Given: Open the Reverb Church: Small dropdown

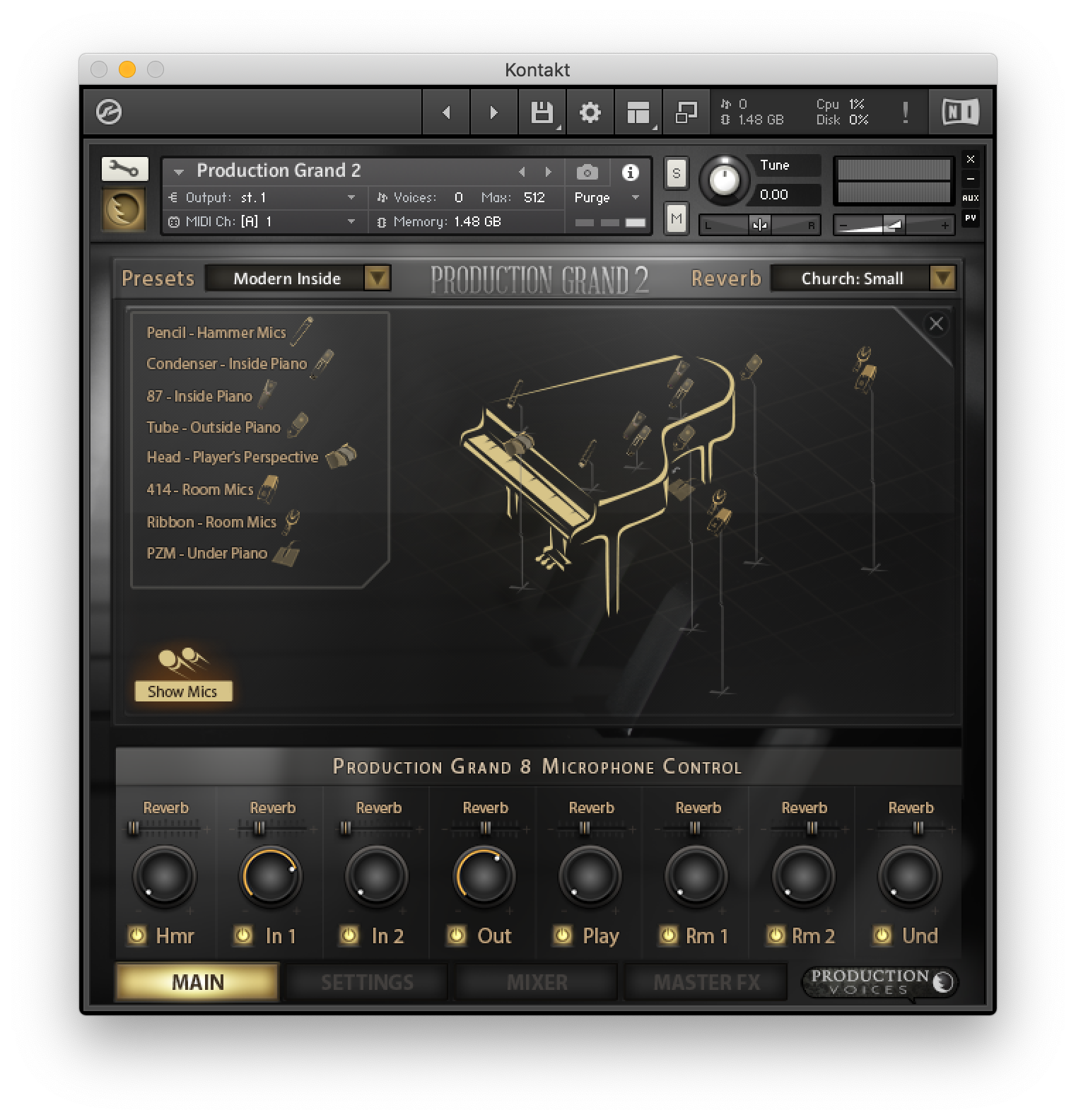Looking at the screenshot, I should 863,278.
